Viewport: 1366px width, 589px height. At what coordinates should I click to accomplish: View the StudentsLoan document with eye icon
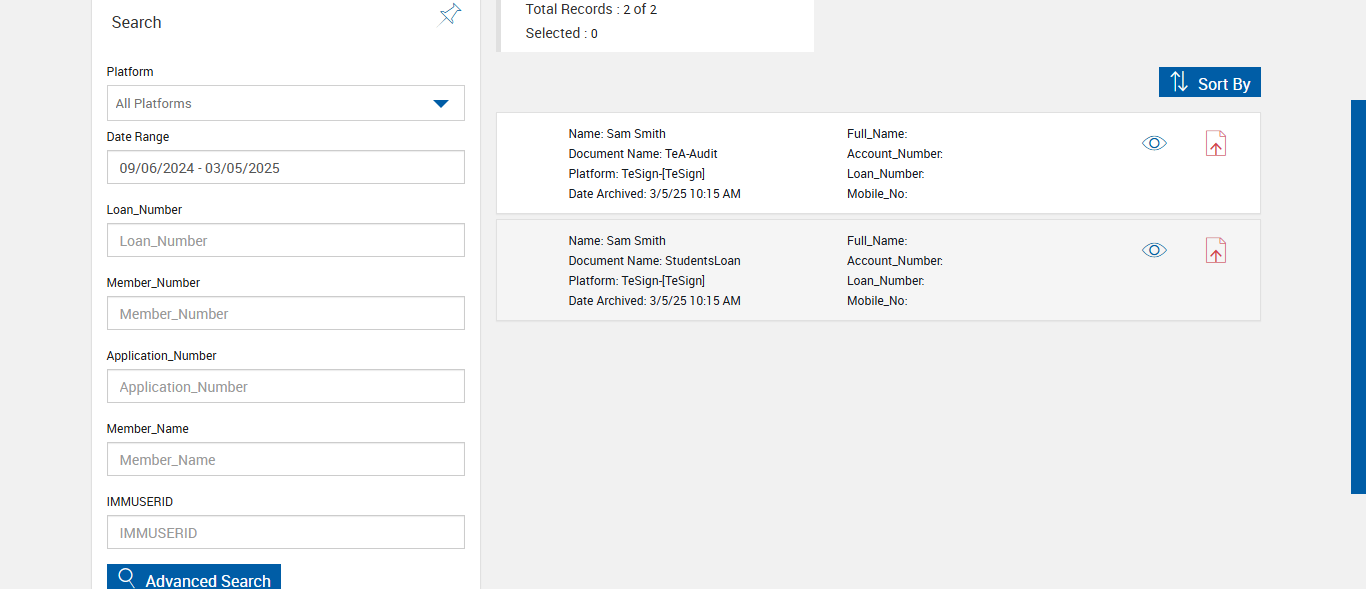(1154, 250)
